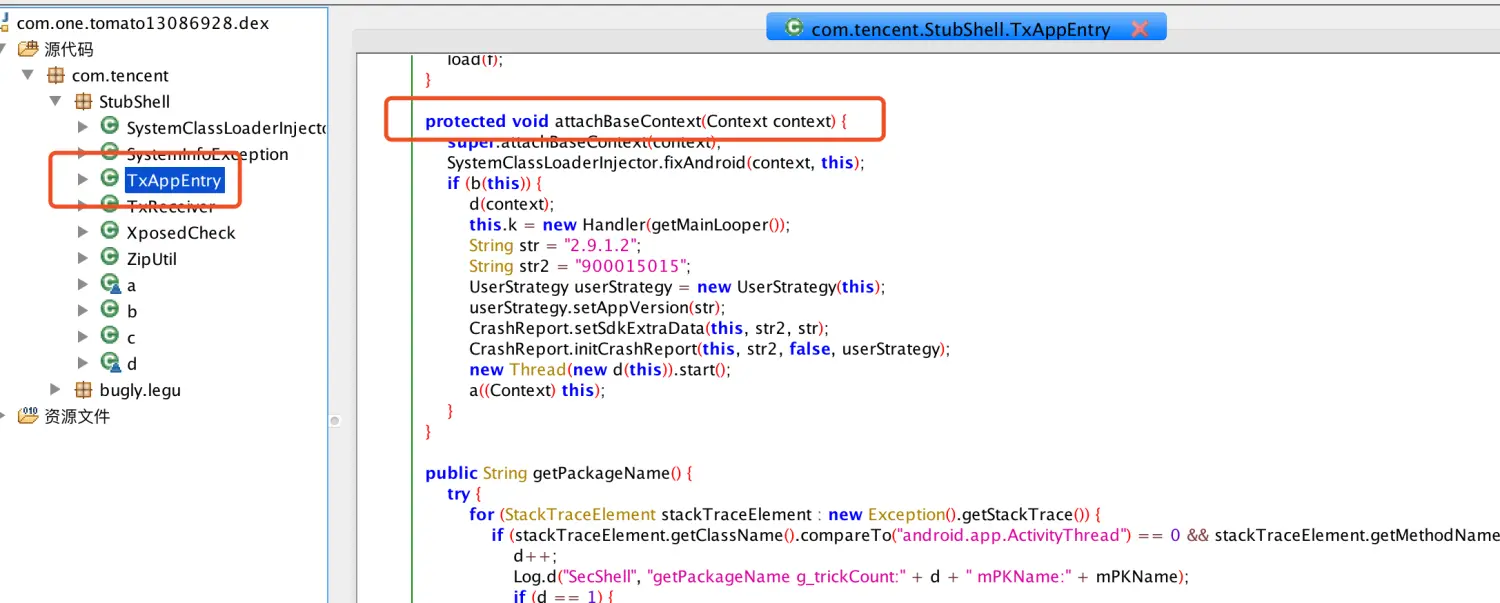This screenshot has width=1500, height=603.
Task: Close the TxAppEntry editor tab
Action: pos(1139,29)
